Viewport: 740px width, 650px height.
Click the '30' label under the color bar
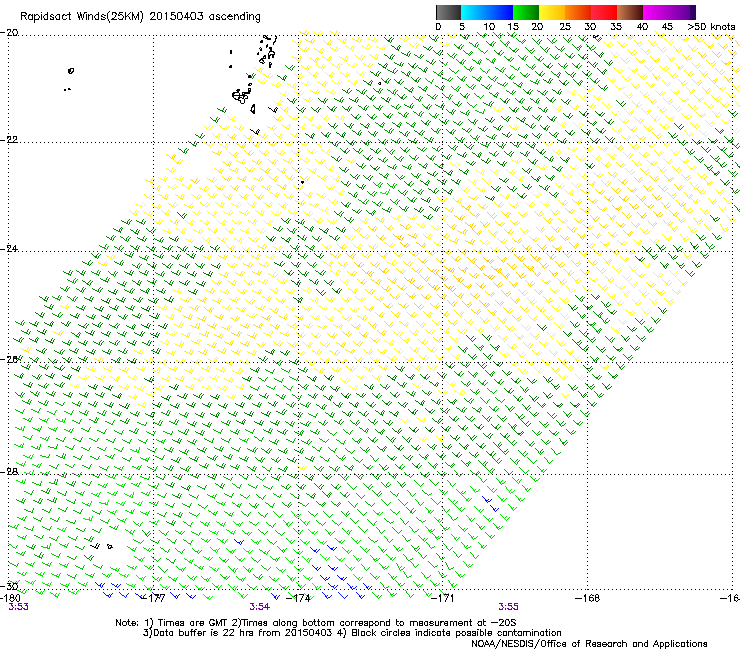(x=590, y=27)
